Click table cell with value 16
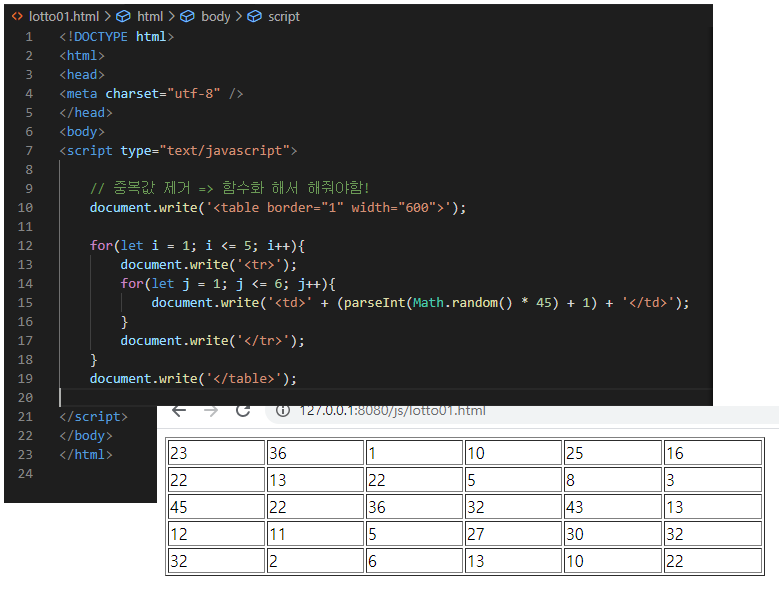Screen dimensions: 779x608 [712, 453]
